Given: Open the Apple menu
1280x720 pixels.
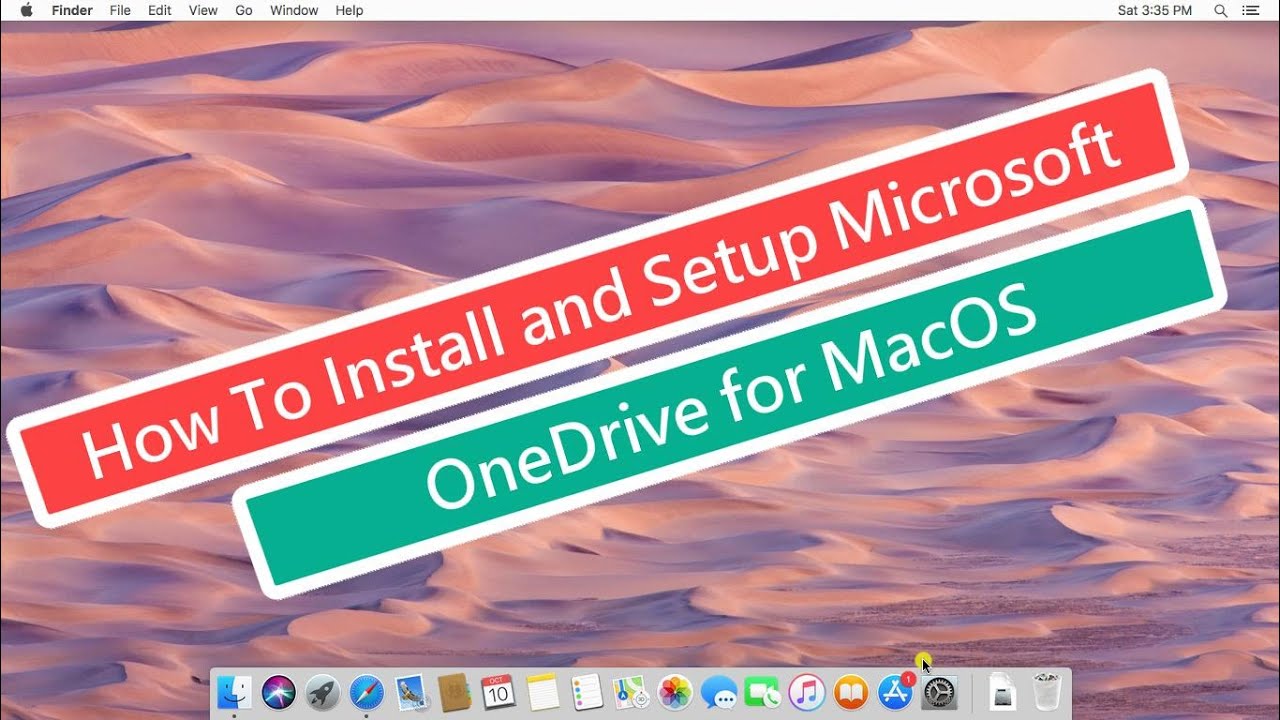Looking at the screenshot, I should click(x=26, y=10).
